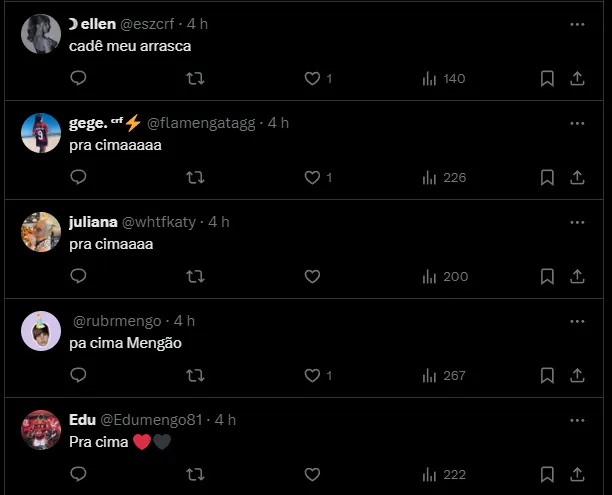The height and width of the screenshot is (495, 612).
Task: Open @rubrmengo tweet's more options menu
Action: point(577,321)
